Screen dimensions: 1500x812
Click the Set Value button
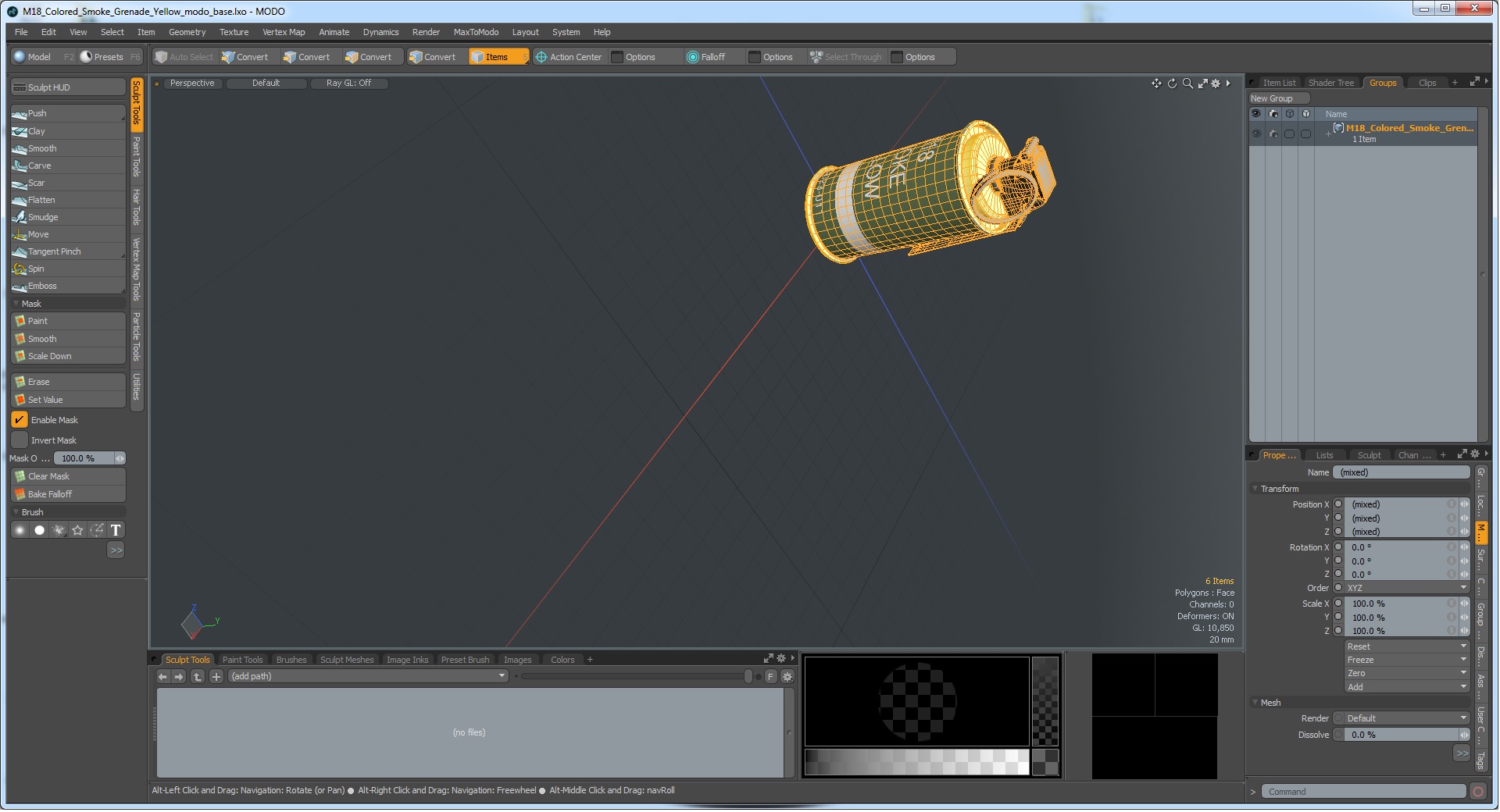click(x=68, y=400)
